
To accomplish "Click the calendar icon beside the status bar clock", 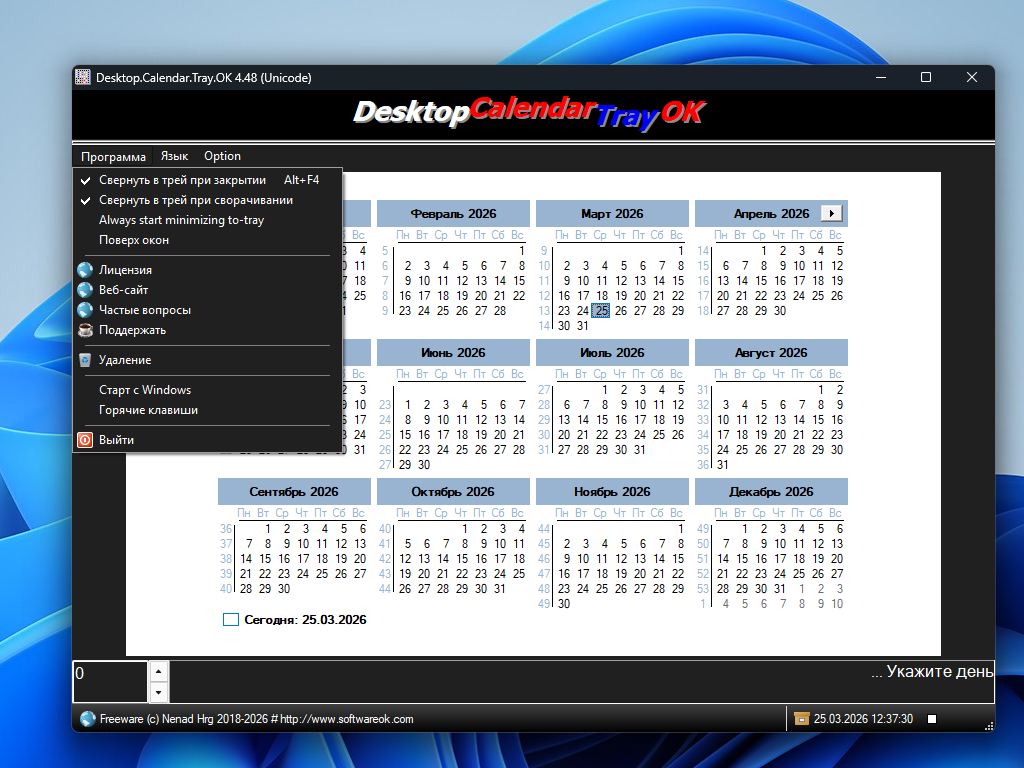I will [801, 719].
